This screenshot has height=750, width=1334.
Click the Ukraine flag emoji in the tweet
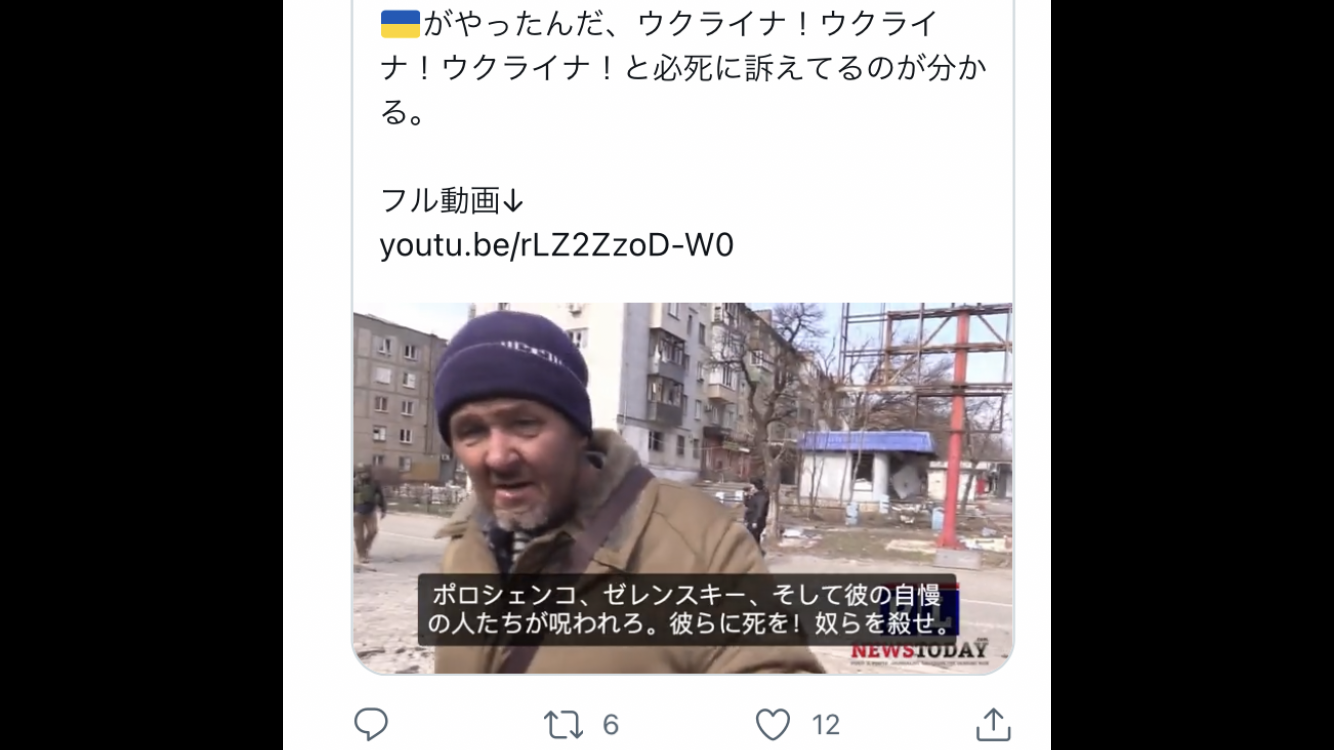coord(400,24)
